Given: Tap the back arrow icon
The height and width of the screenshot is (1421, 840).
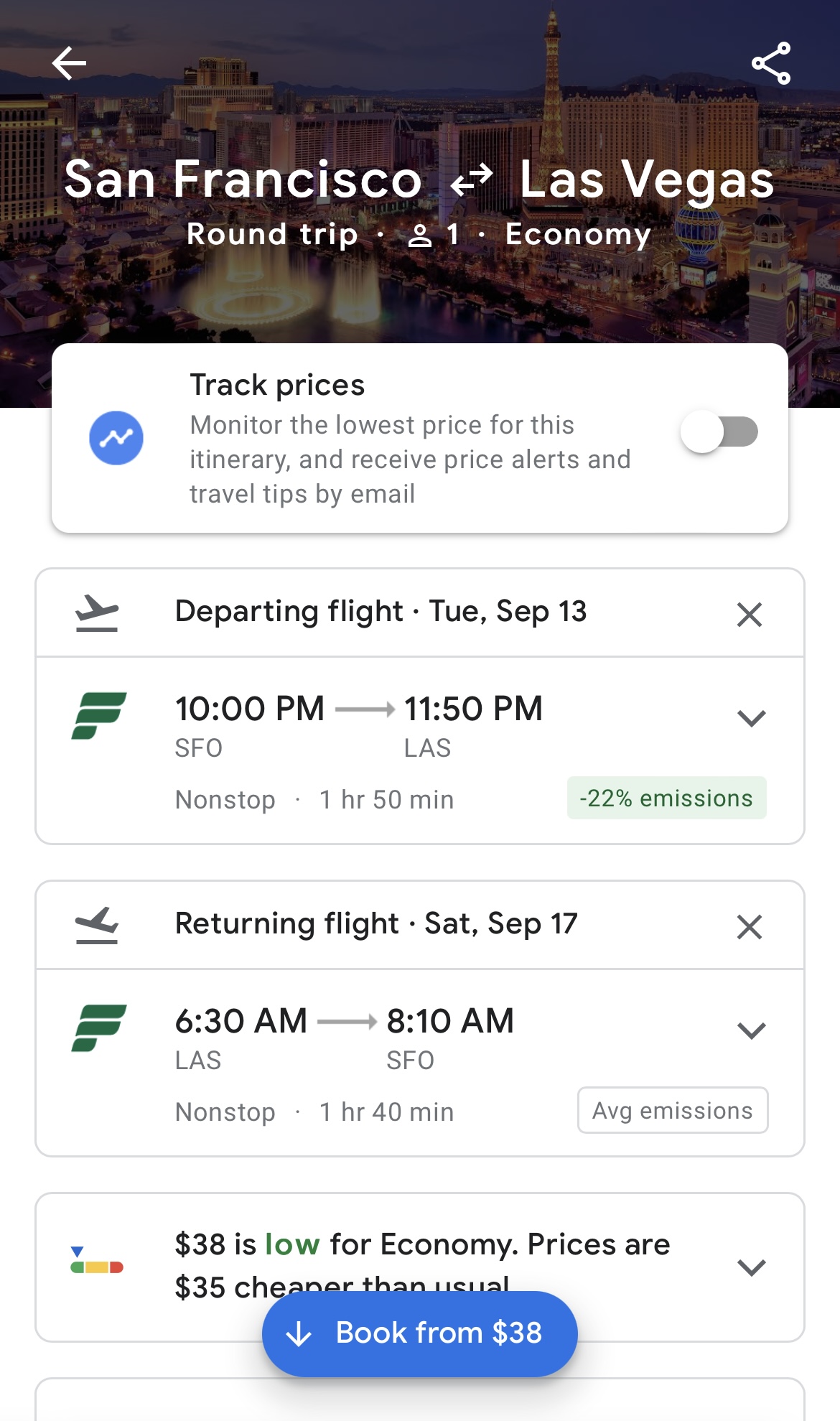Looking at the screenshot, I should coord(69,63).
